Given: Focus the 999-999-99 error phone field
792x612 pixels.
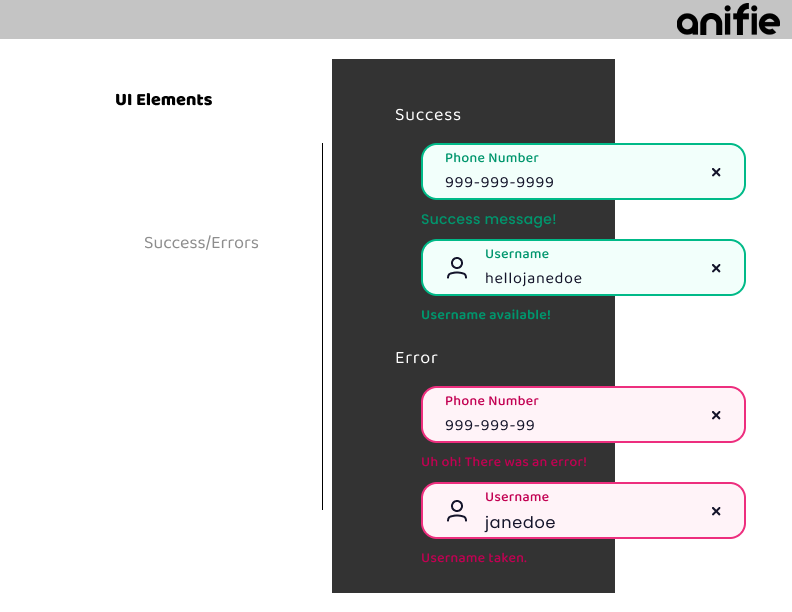Looking at the screenshot, I should pos(583,415).
